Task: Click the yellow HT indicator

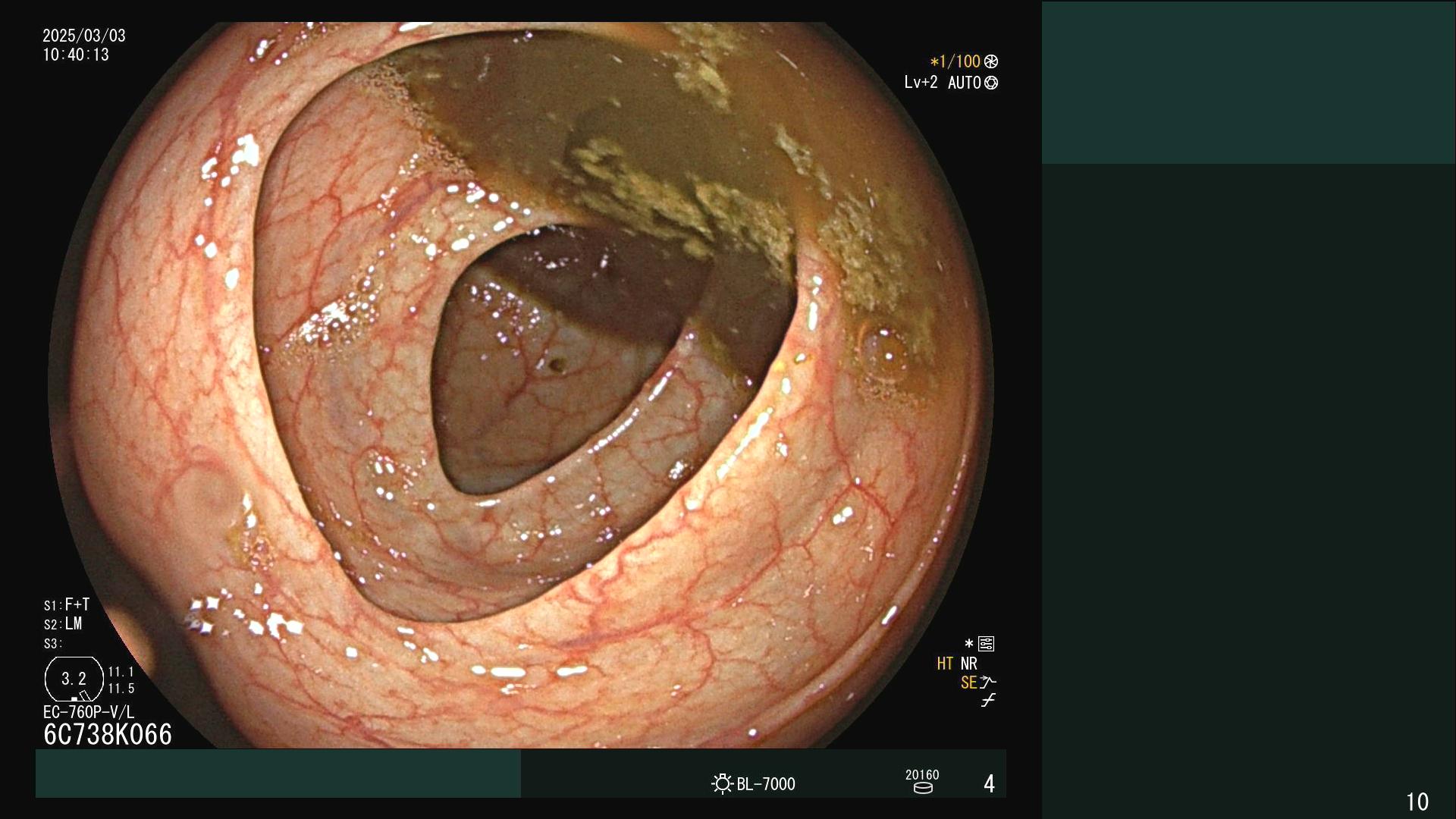Action: (x=945, y=664)
